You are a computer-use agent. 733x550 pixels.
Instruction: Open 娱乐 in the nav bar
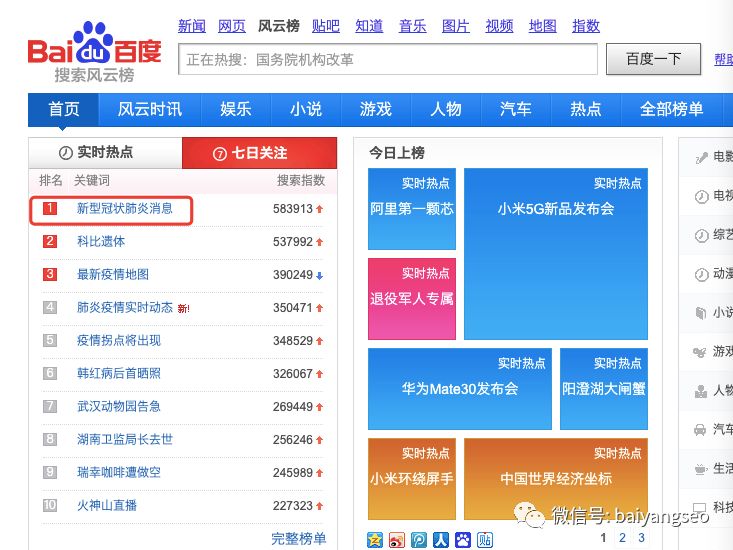coord(236,109)
